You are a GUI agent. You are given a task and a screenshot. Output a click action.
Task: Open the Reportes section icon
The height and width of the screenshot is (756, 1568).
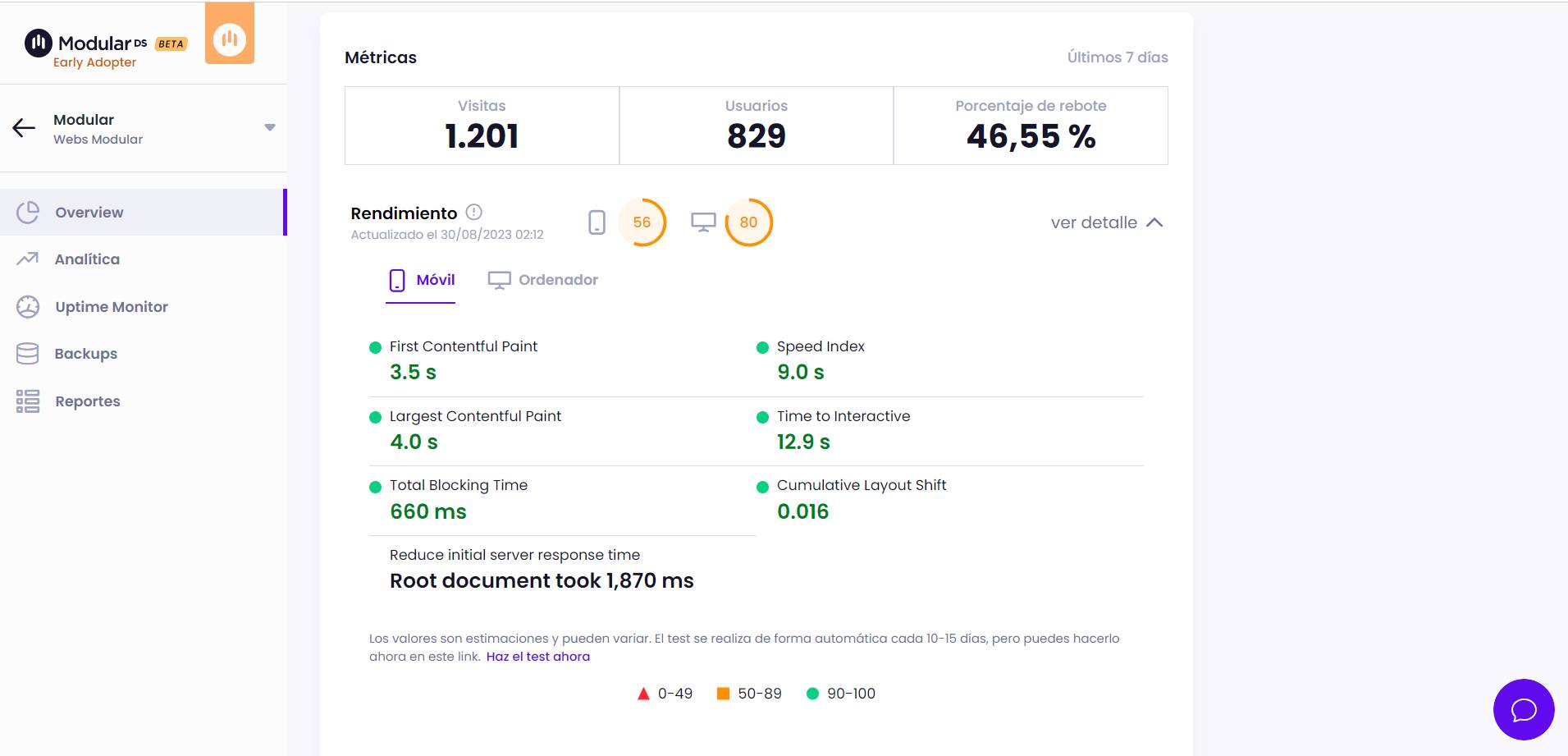(x=28, y=401)
